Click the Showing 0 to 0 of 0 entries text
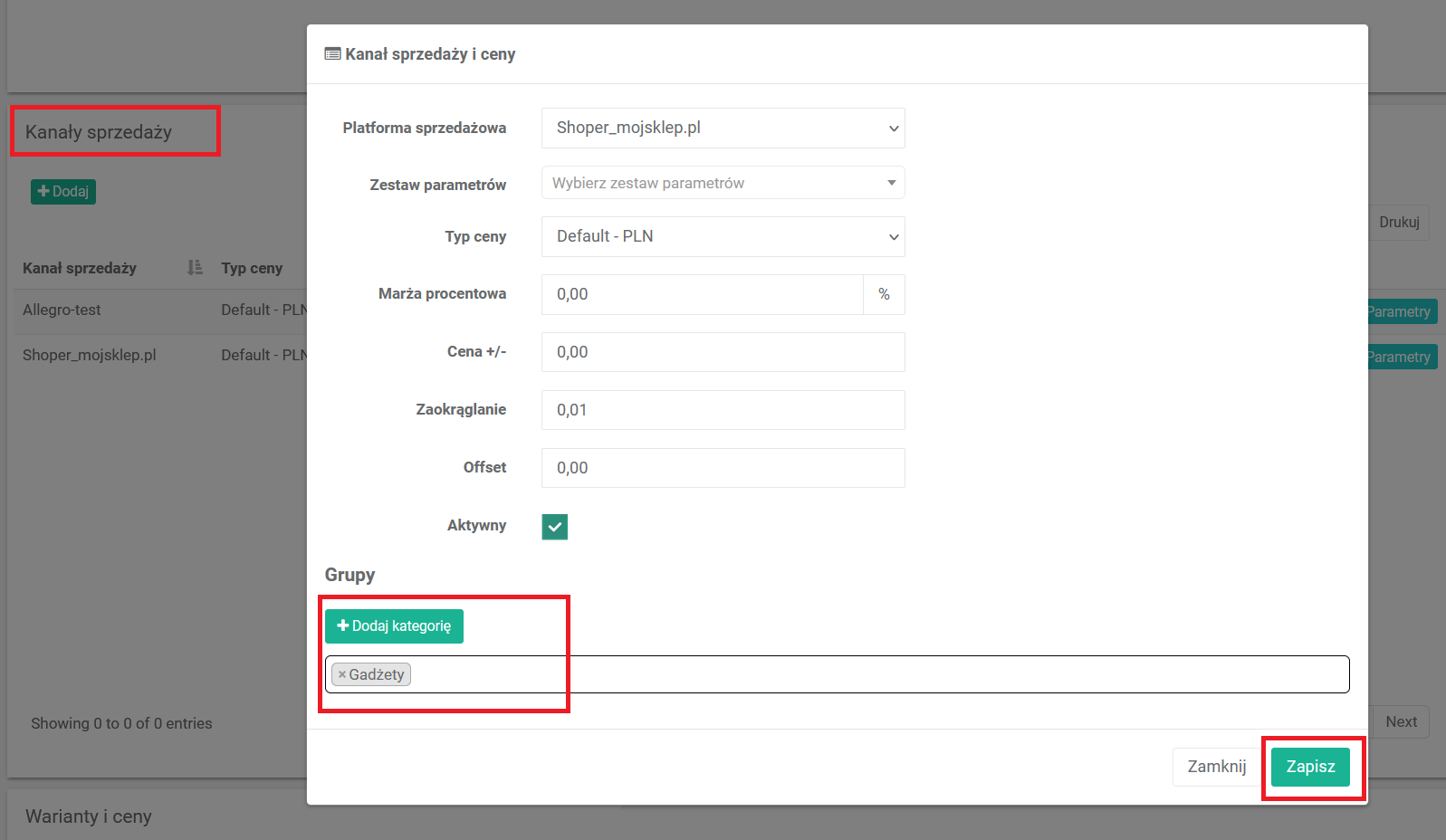 121,723
